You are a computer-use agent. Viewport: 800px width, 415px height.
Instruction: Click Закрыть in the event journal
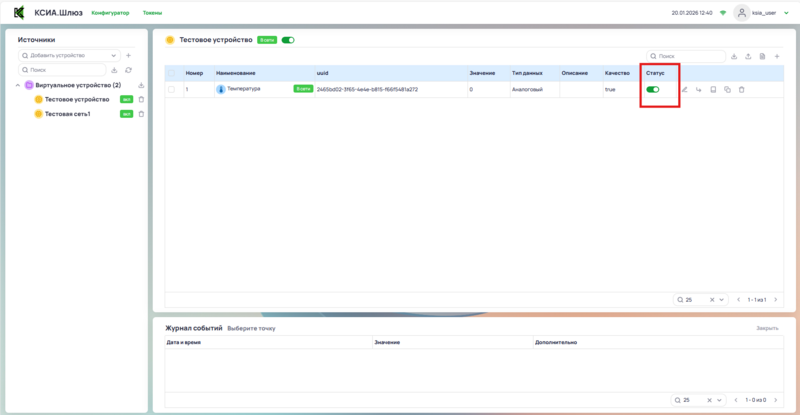pos(767,328)
